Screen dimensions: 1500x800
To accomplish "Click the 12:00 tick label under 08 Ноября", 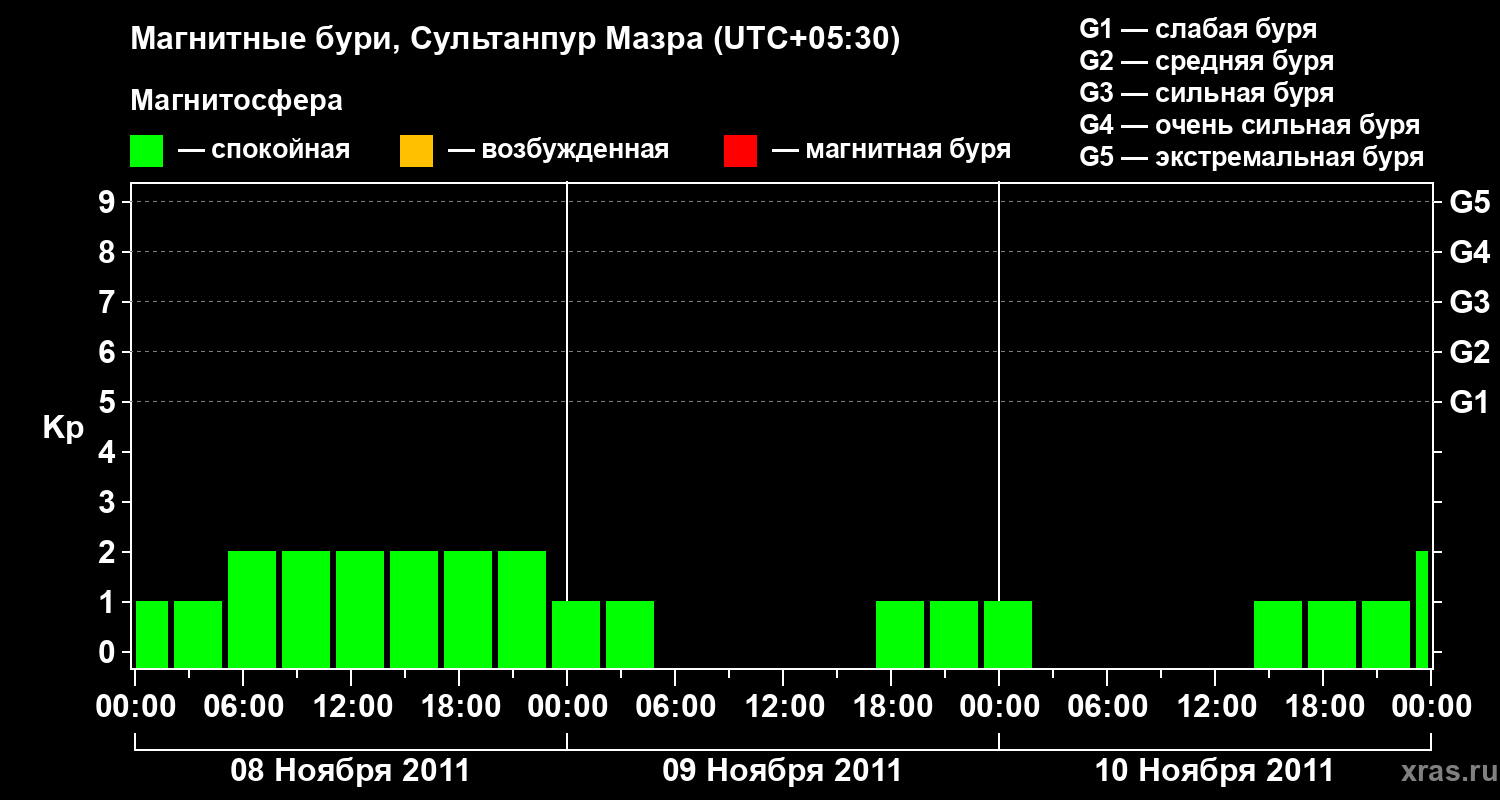I will pyautogui.click(x=351, y=706).
